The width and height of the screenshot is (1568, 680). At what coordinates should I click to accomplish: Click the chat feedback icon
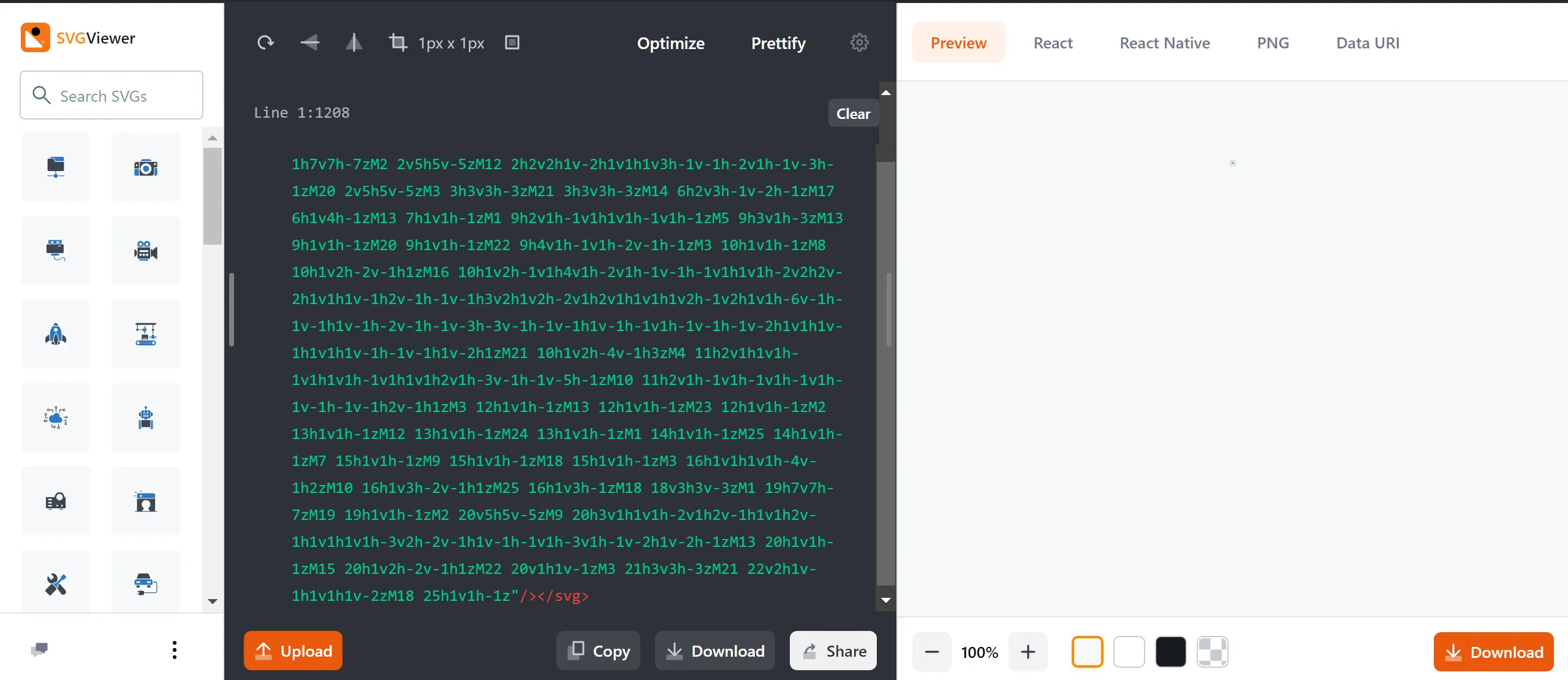point(40,650)
